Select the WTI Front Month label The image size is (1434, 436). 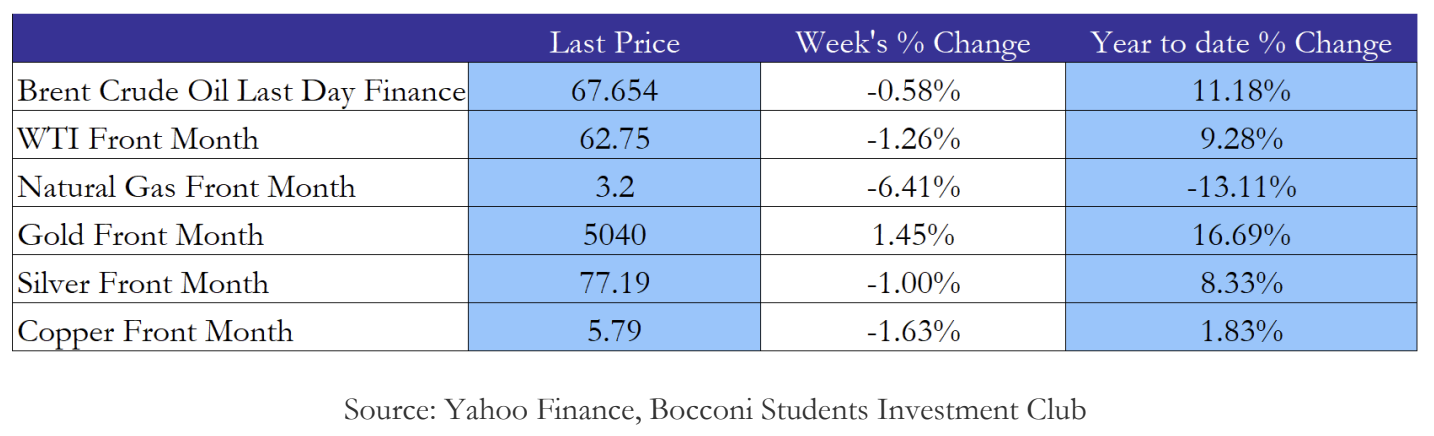pos(138,139)
